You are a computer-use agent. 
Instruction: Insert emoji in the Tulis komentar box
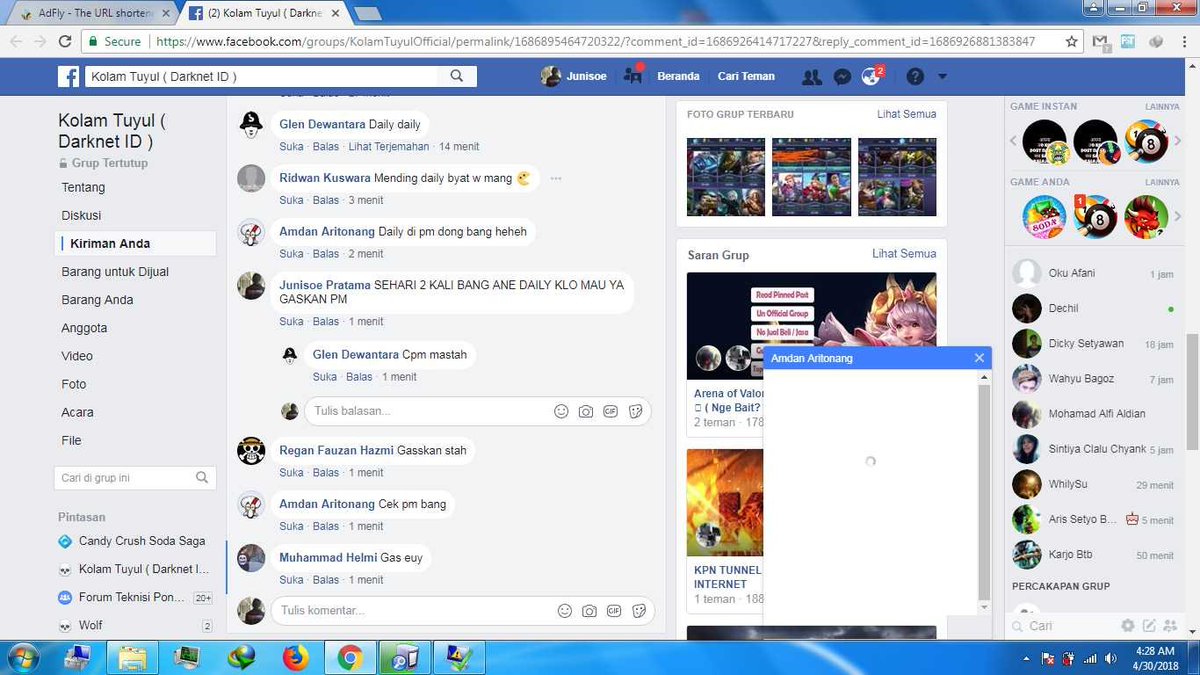[x=565, y=610]
